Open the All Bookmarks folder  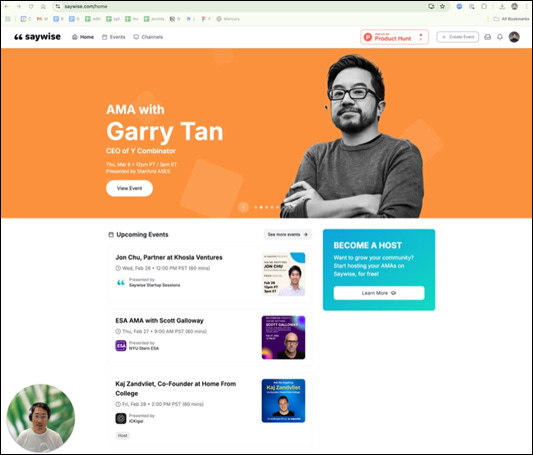tap(511, 19)
